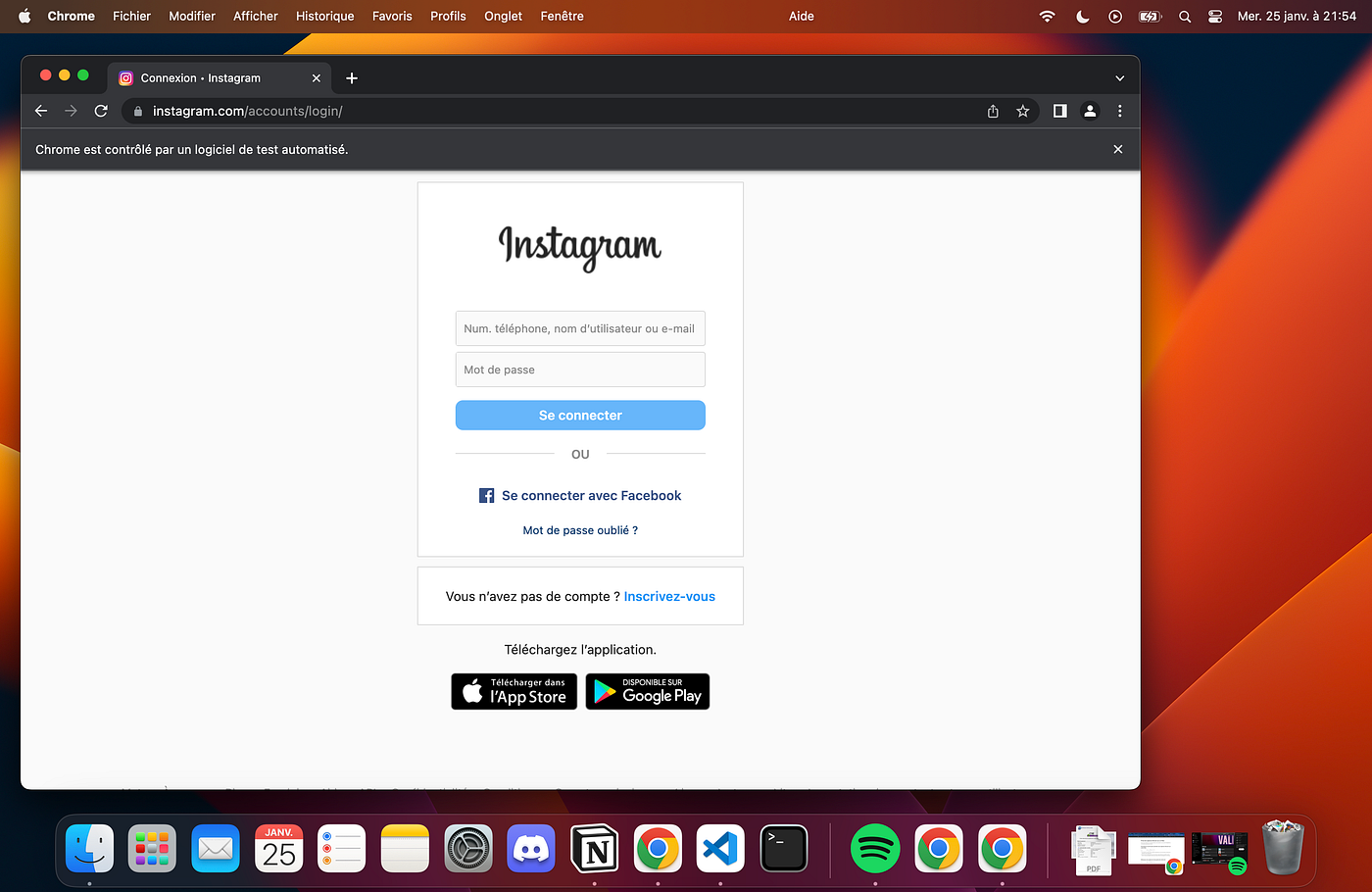Click the Mot de passe oublié link
Image resolution: width=1372 pixels, height=892 pixels.
pos(580,530)
